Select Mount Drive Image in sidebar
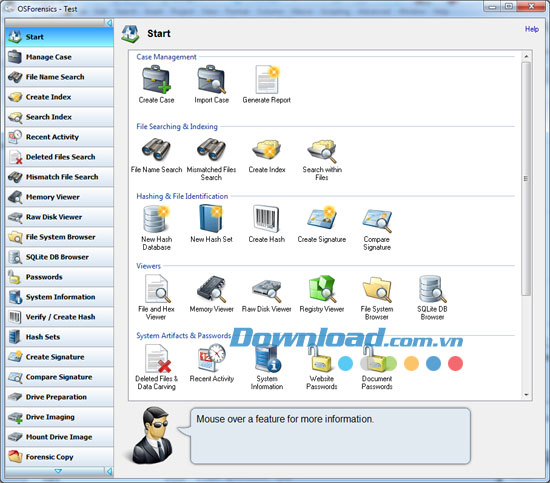Viewport: 550px width, 483px height. (x=59, y=437)
